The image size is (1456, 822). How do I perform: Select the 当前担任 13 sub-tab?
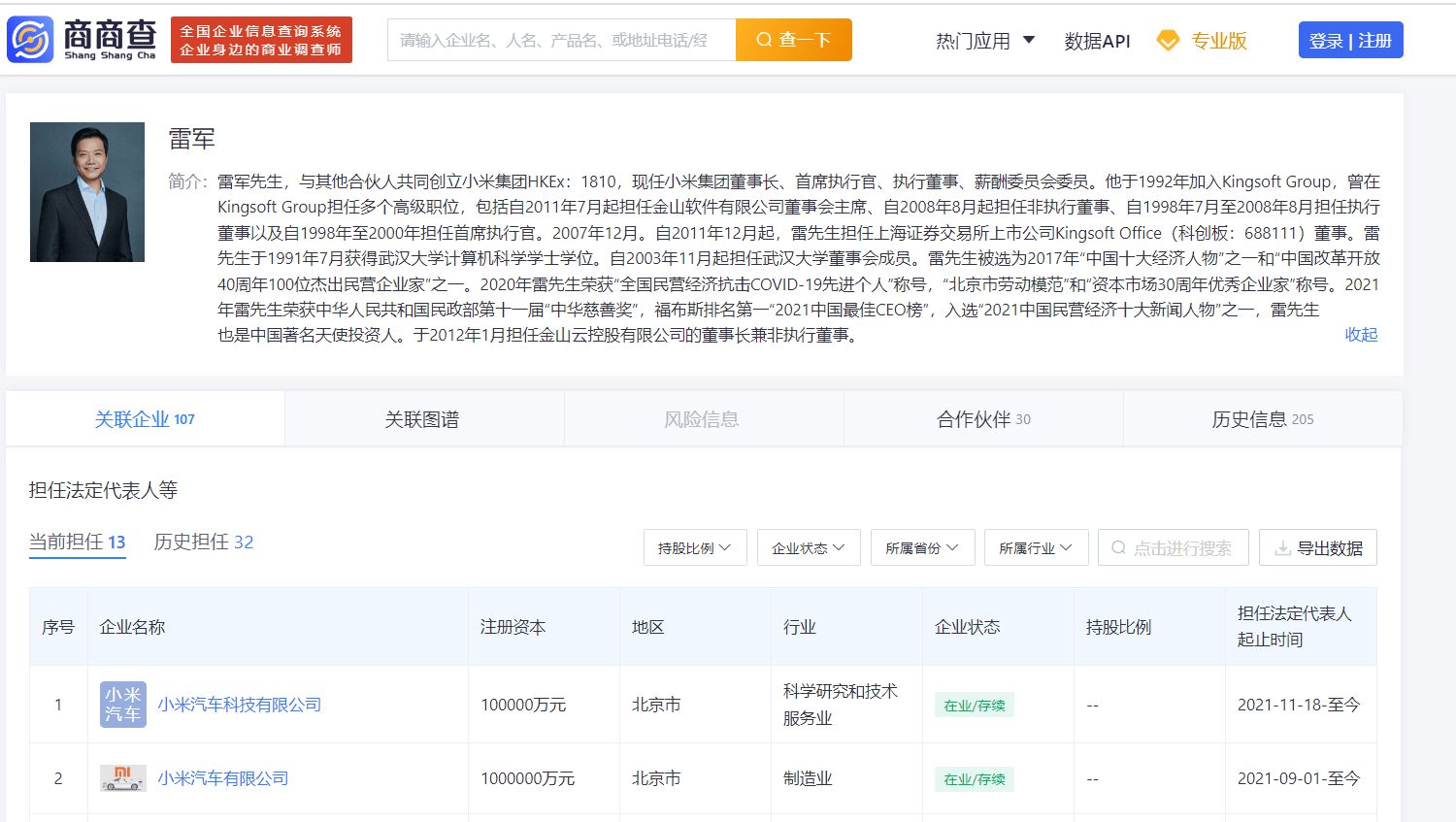coord(78,543)
